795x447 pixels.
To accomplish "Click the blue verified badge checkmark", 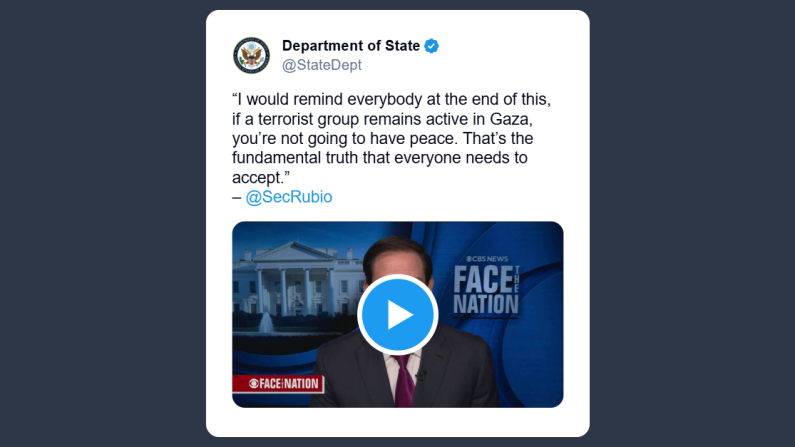I will point(432,46).
